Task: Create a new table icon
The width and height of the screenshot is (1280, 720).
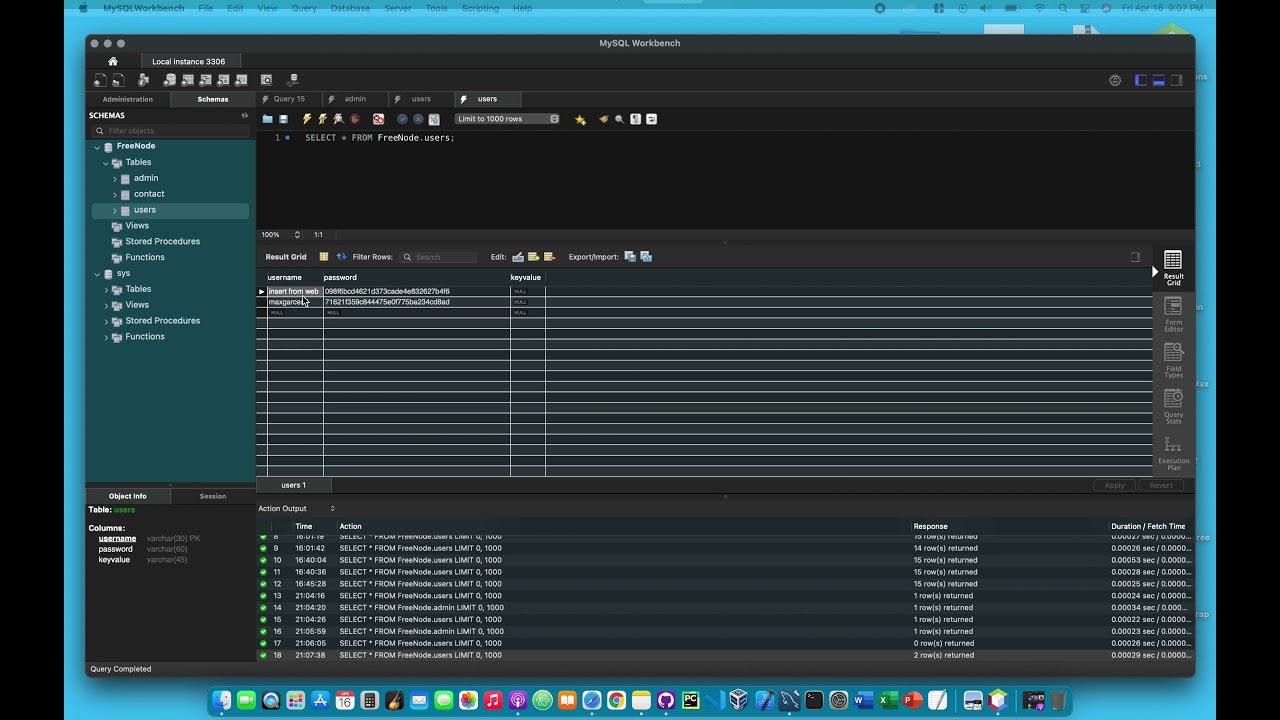Action: coord(188,80)
